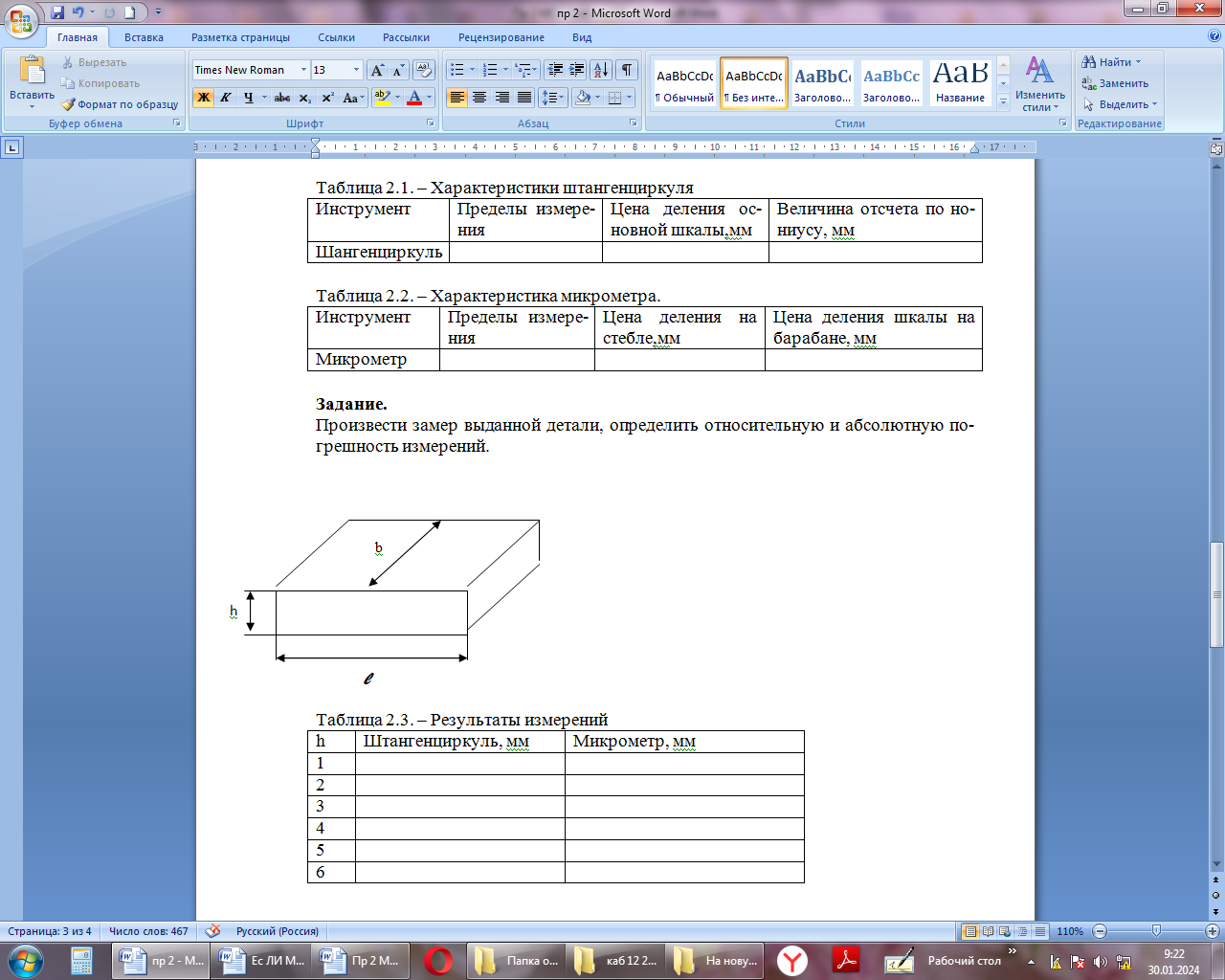The height and width of the screenshot is (980, 1225).
Task: Undo last action in Quick Access
Action: pyautogui.click(x=78, y=12)
